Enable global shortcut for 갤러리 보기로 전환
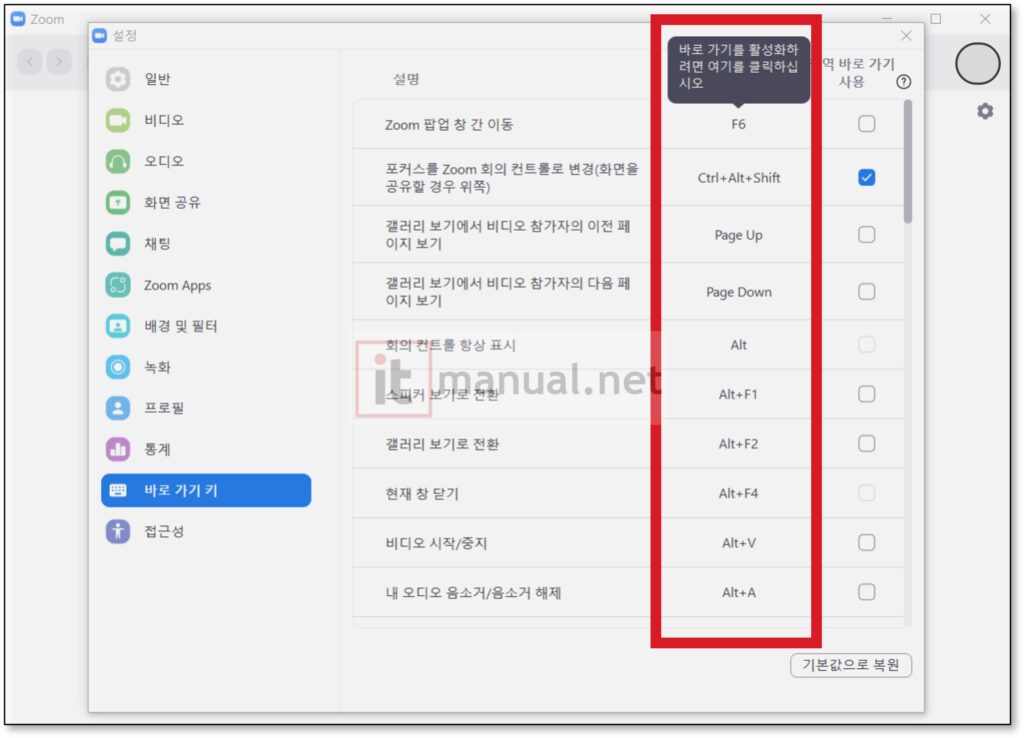1024x738 pixels. click(x=867, y=443)
